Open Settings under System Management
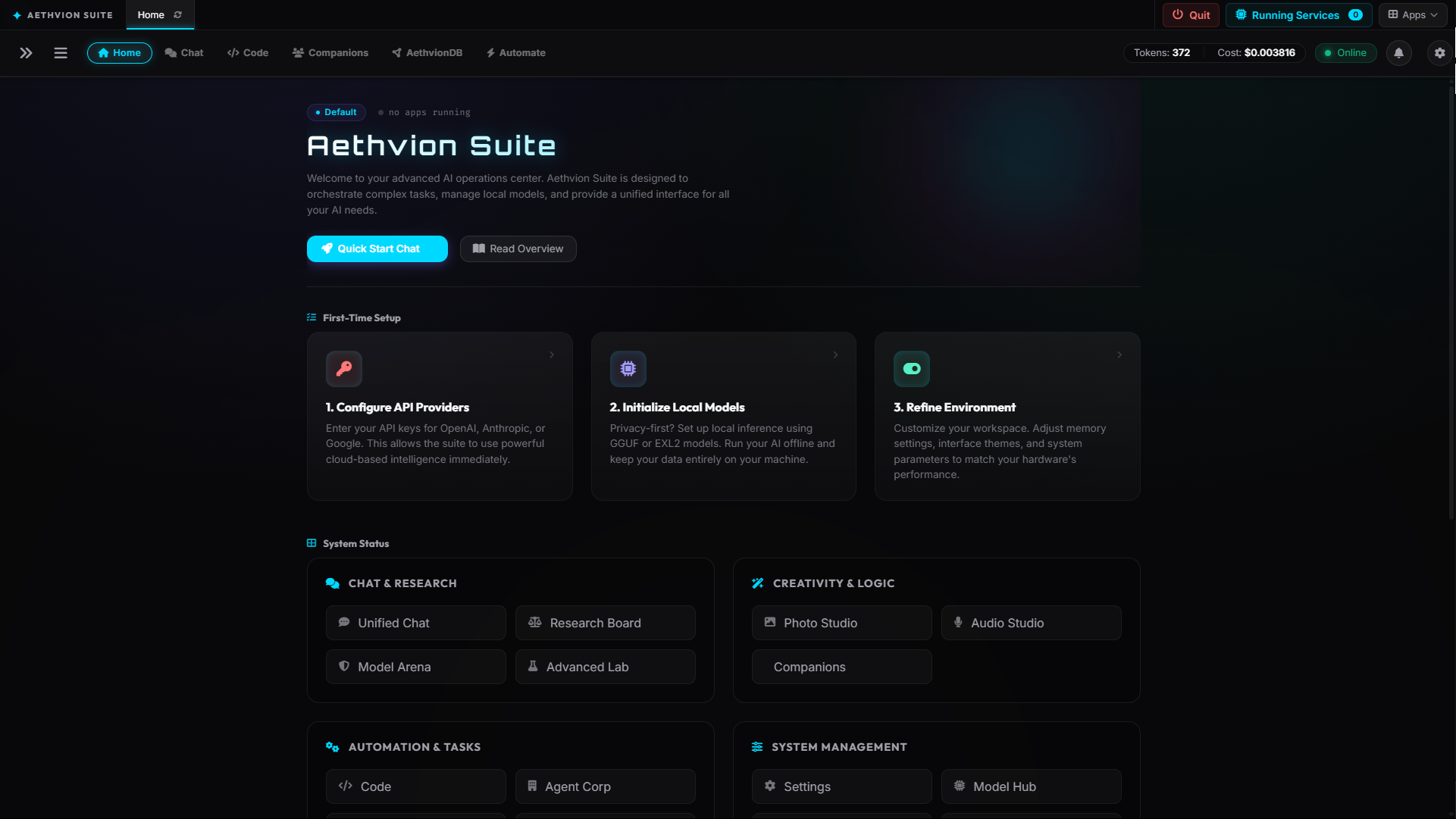The height and width of the screenshot is (819, 1456). coord(842,786)
